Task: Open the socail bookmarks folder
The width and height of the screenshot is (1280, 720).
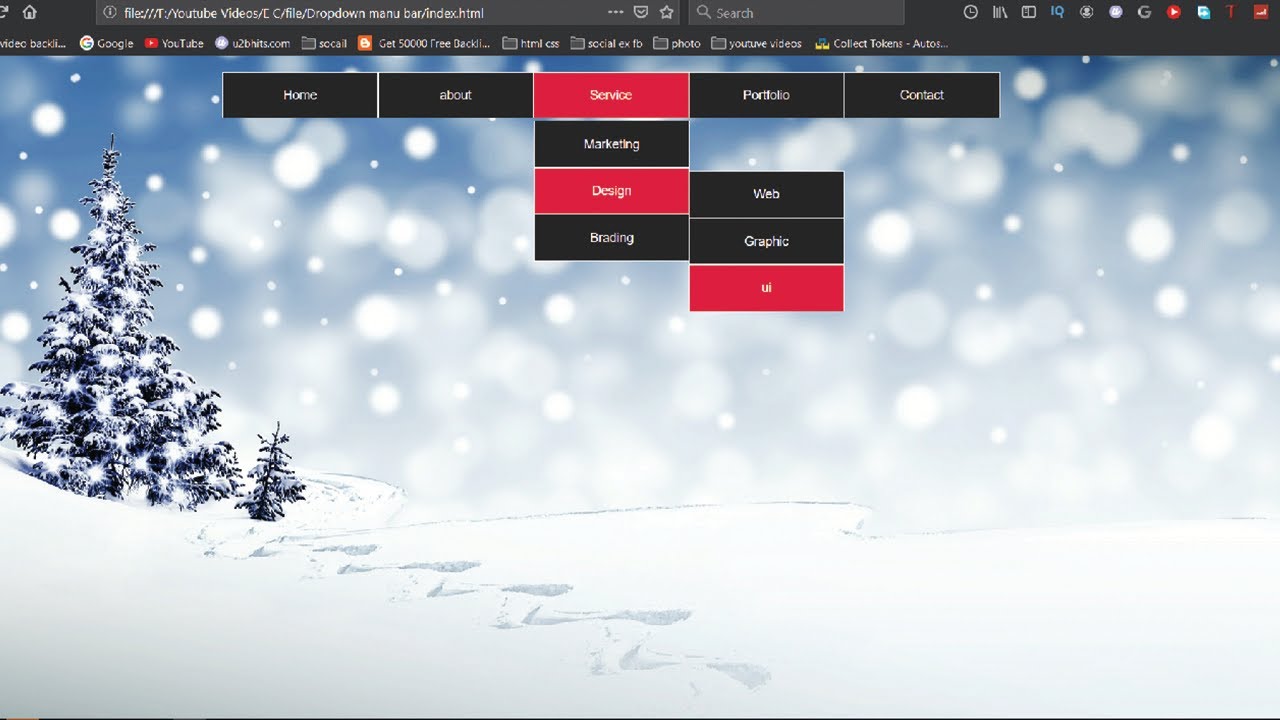Action: 324,43
